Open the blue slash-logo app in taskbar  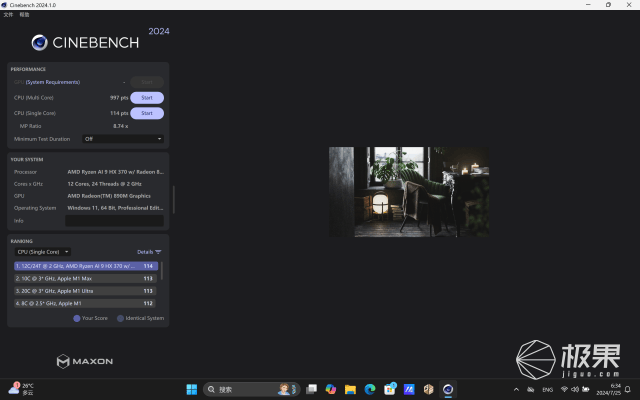click(x=409, y=389)
